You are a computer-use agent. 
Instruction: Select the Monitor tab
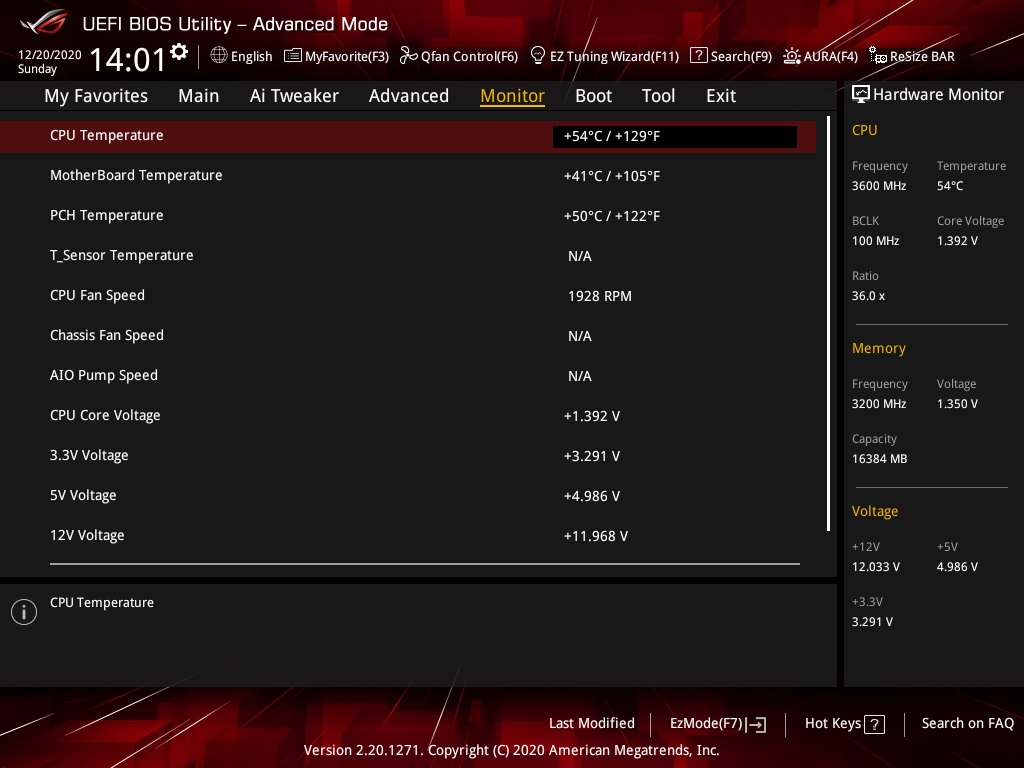pos(512,96)
